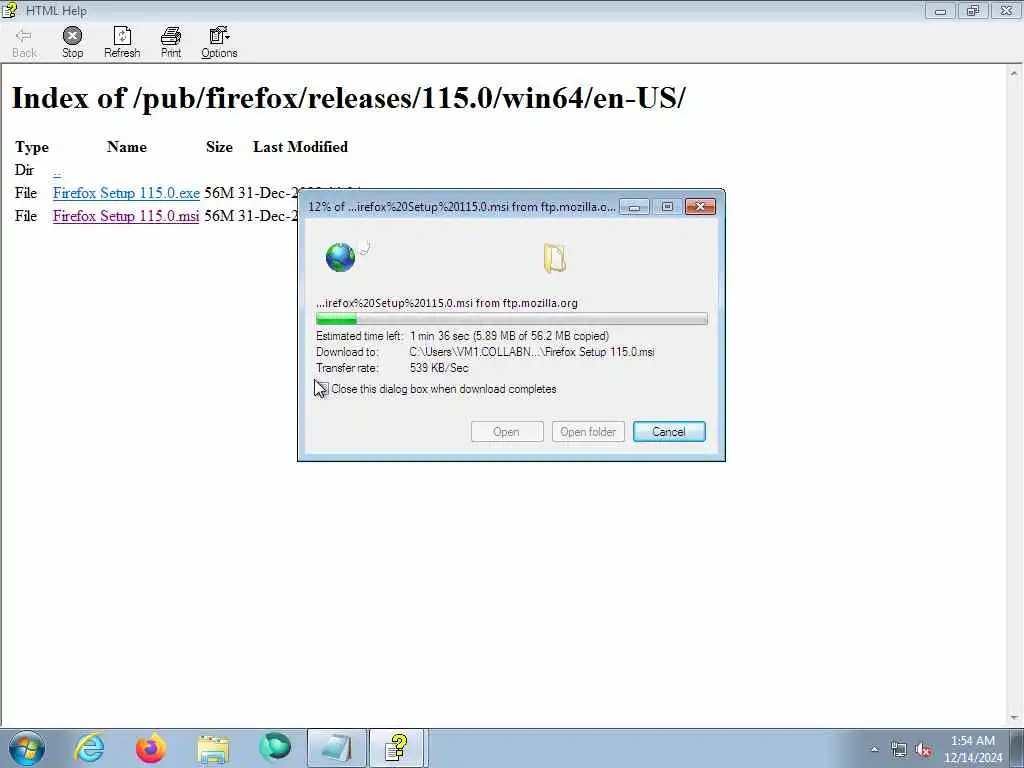This screenshot has height=768, width=1024.
Task: Minimize the HTML Help window
Action: (940, 10)
